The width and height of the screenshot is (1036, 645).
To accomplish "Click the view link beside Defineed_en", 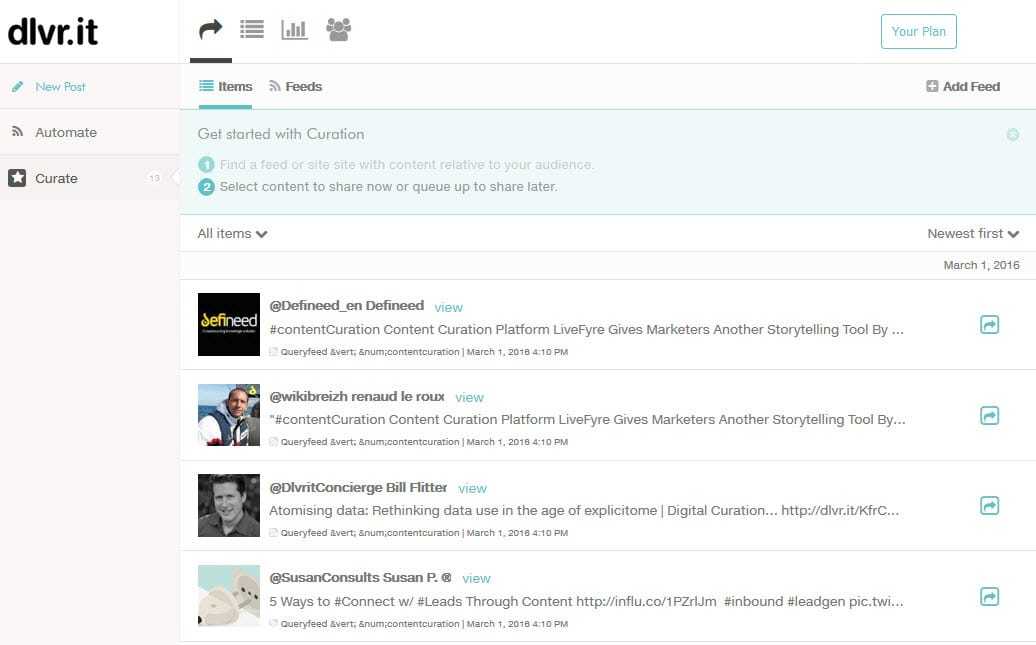I will pos(448,307).
